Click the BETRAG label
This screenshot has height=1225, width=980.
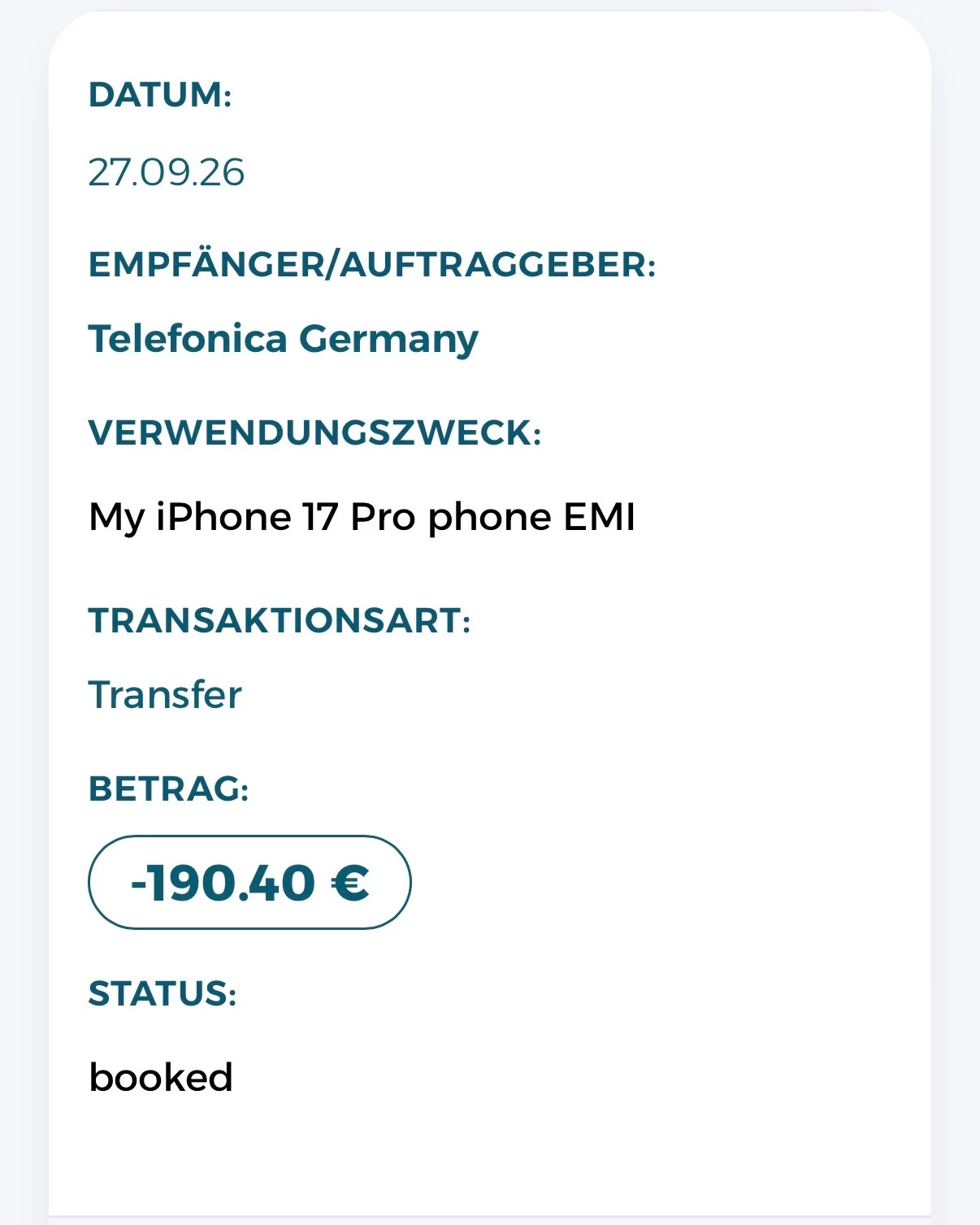(x=168, y=788)
